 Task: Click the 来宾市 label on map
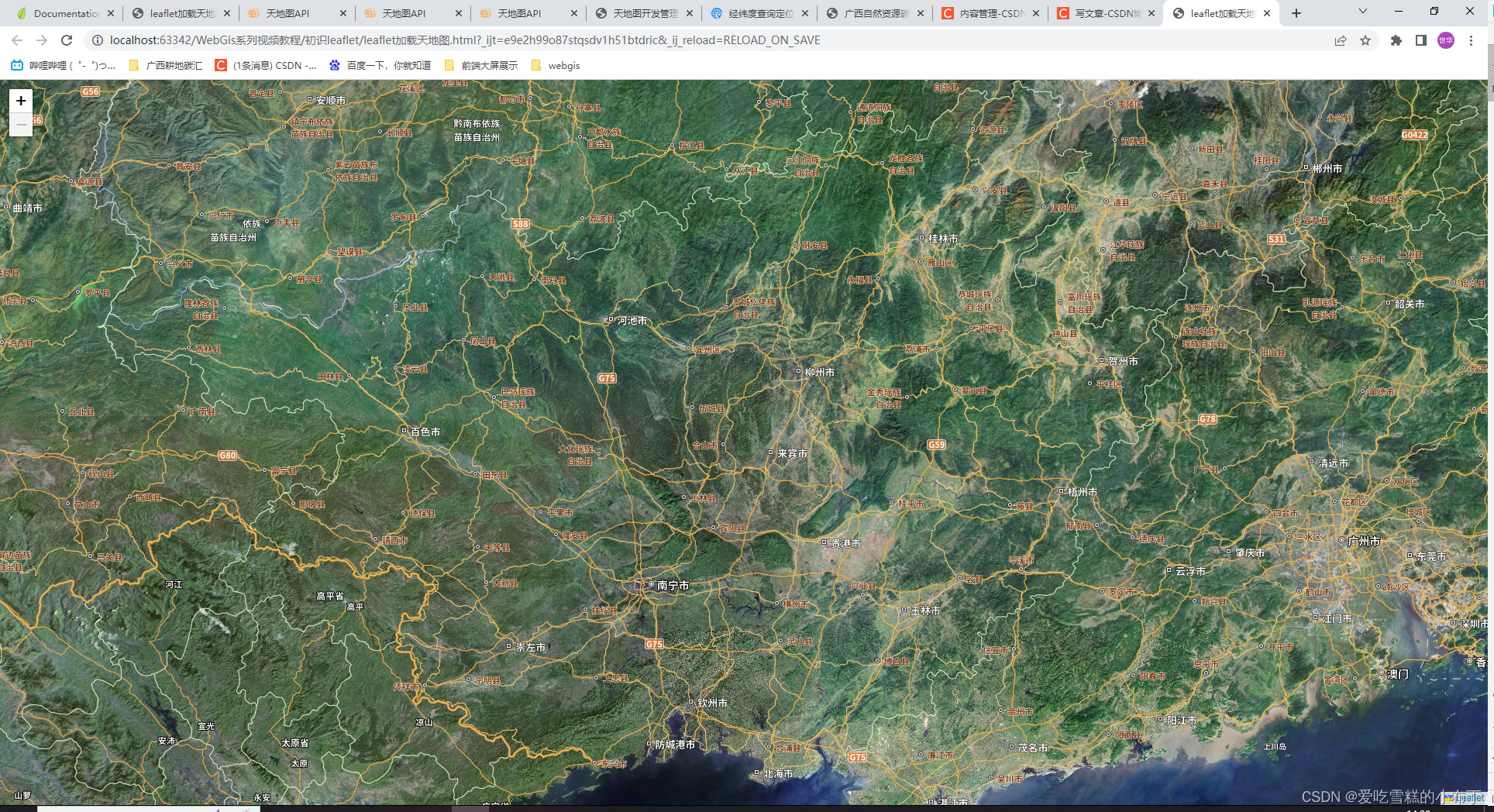coord(793,453)
